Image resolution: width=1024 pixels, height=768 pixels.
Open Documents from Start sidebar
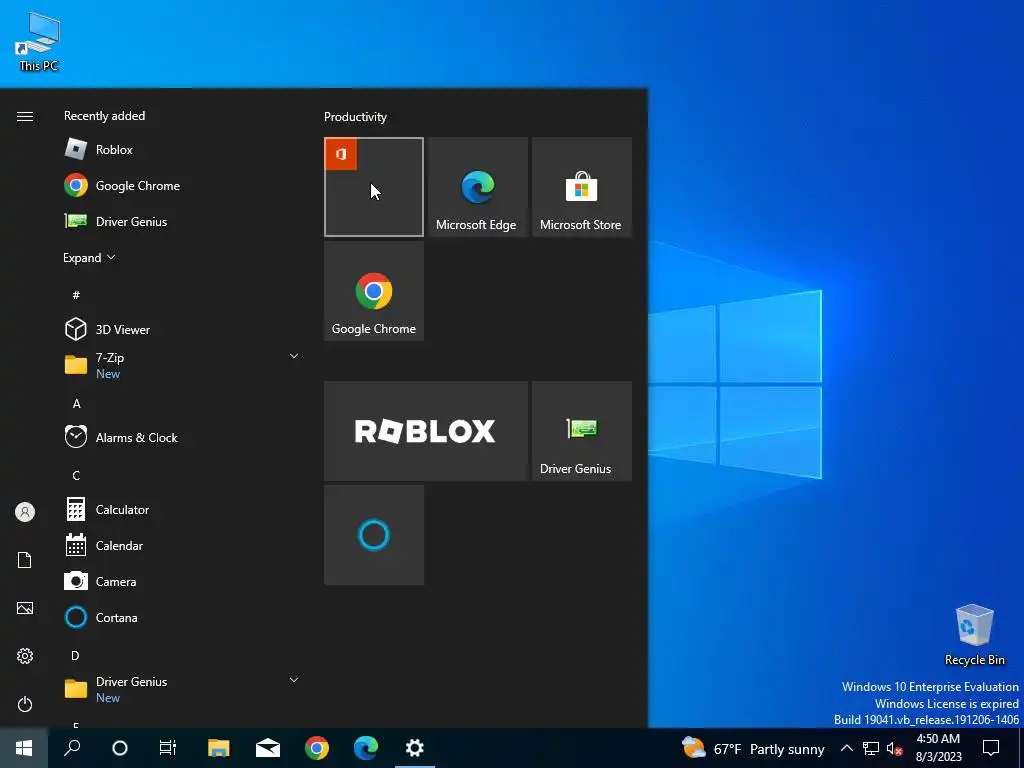click(25, 560)
